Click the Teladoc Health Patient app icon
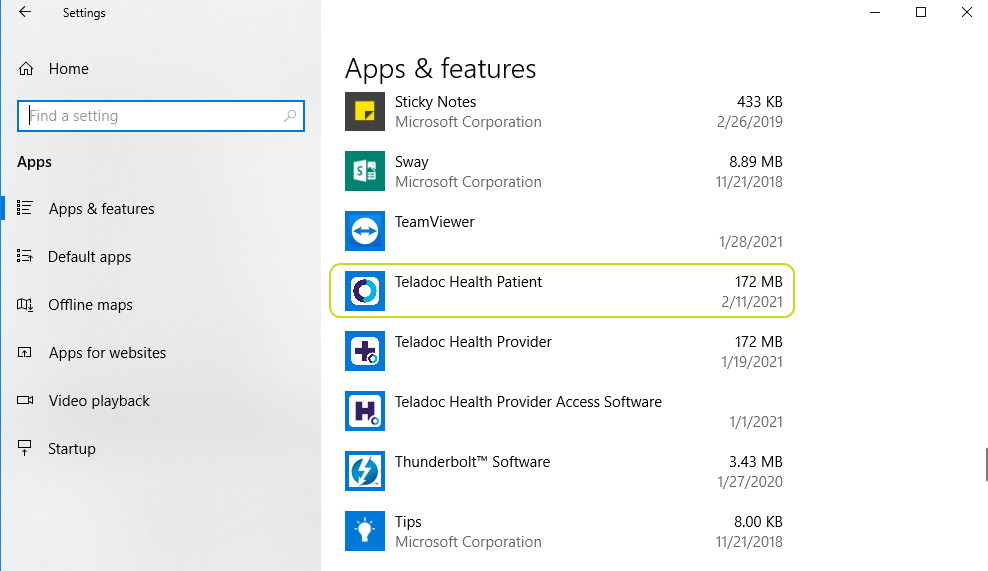This screenshot has width=988, height=571. [365, 291]
